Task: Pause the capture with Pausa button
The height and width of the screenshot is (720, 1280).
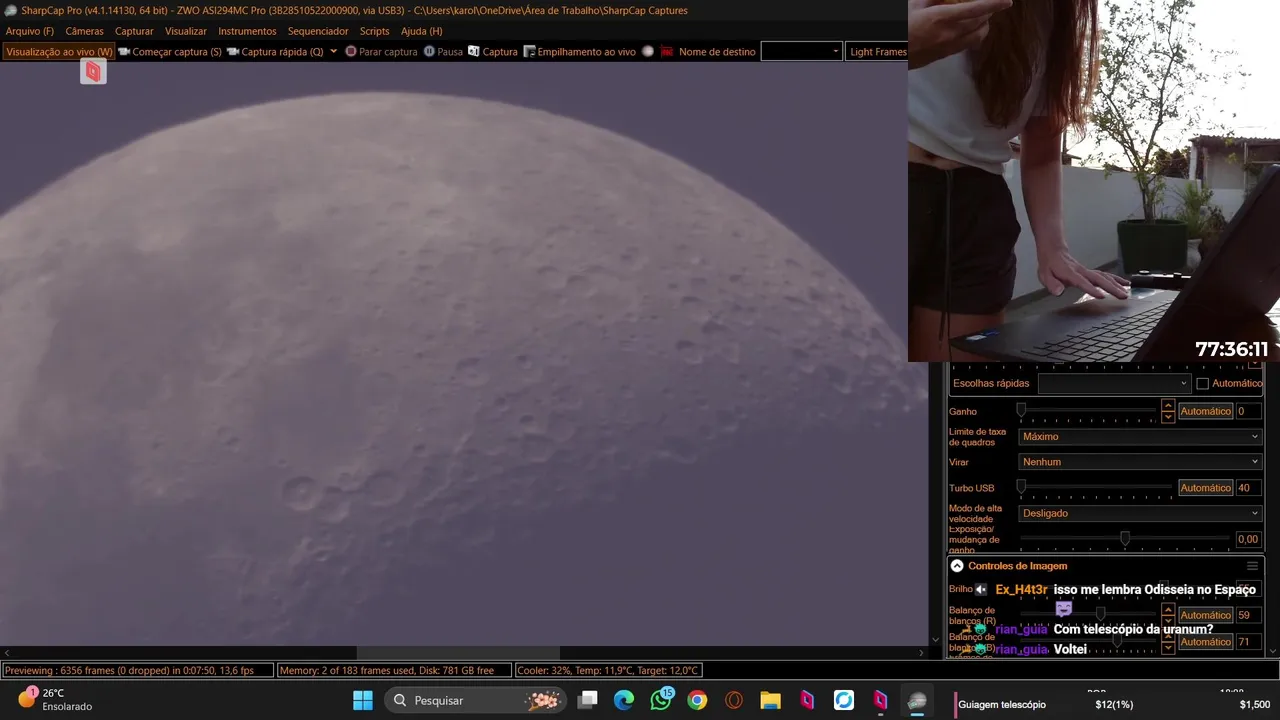Action: (x=443, y=52)
